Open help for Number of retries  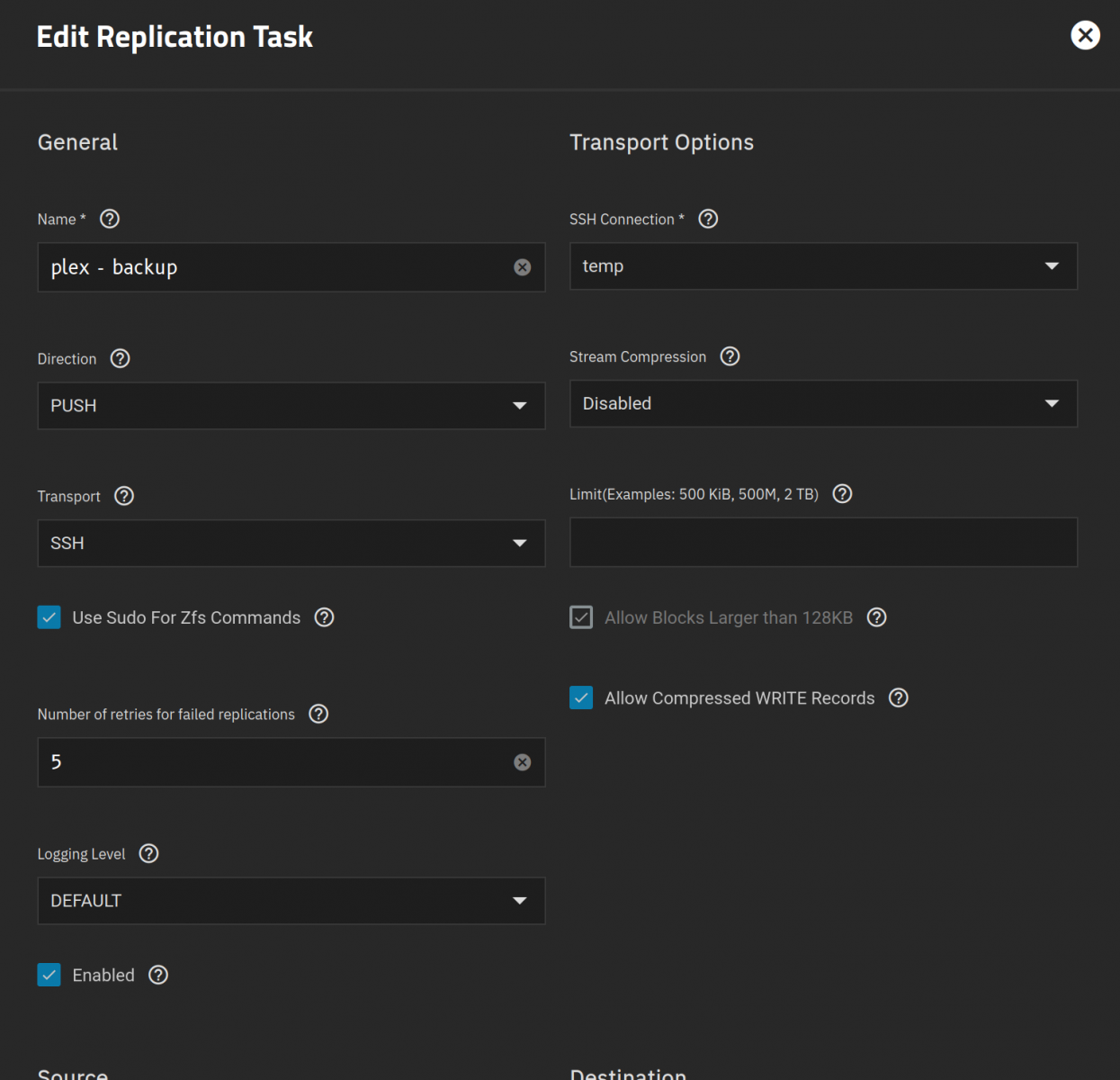[318, 714]
